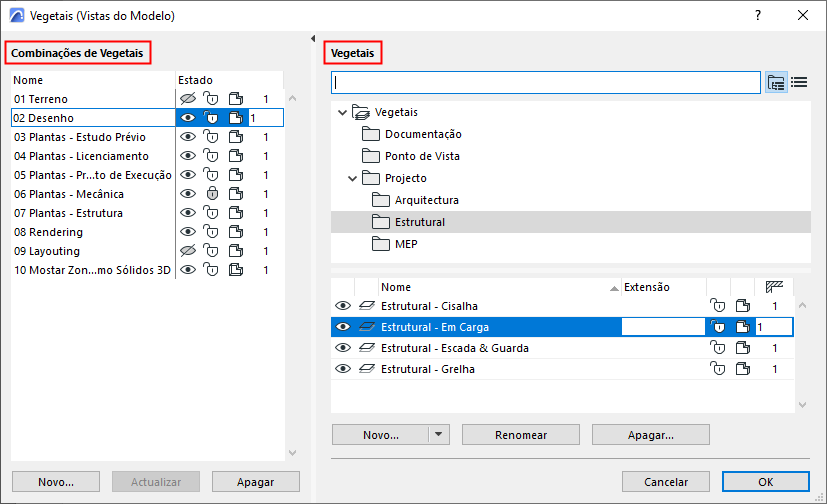Click lock icon for Estrutural - Cisalha
The height and width of the screenshot is (504, 827).
coord(716,306)
